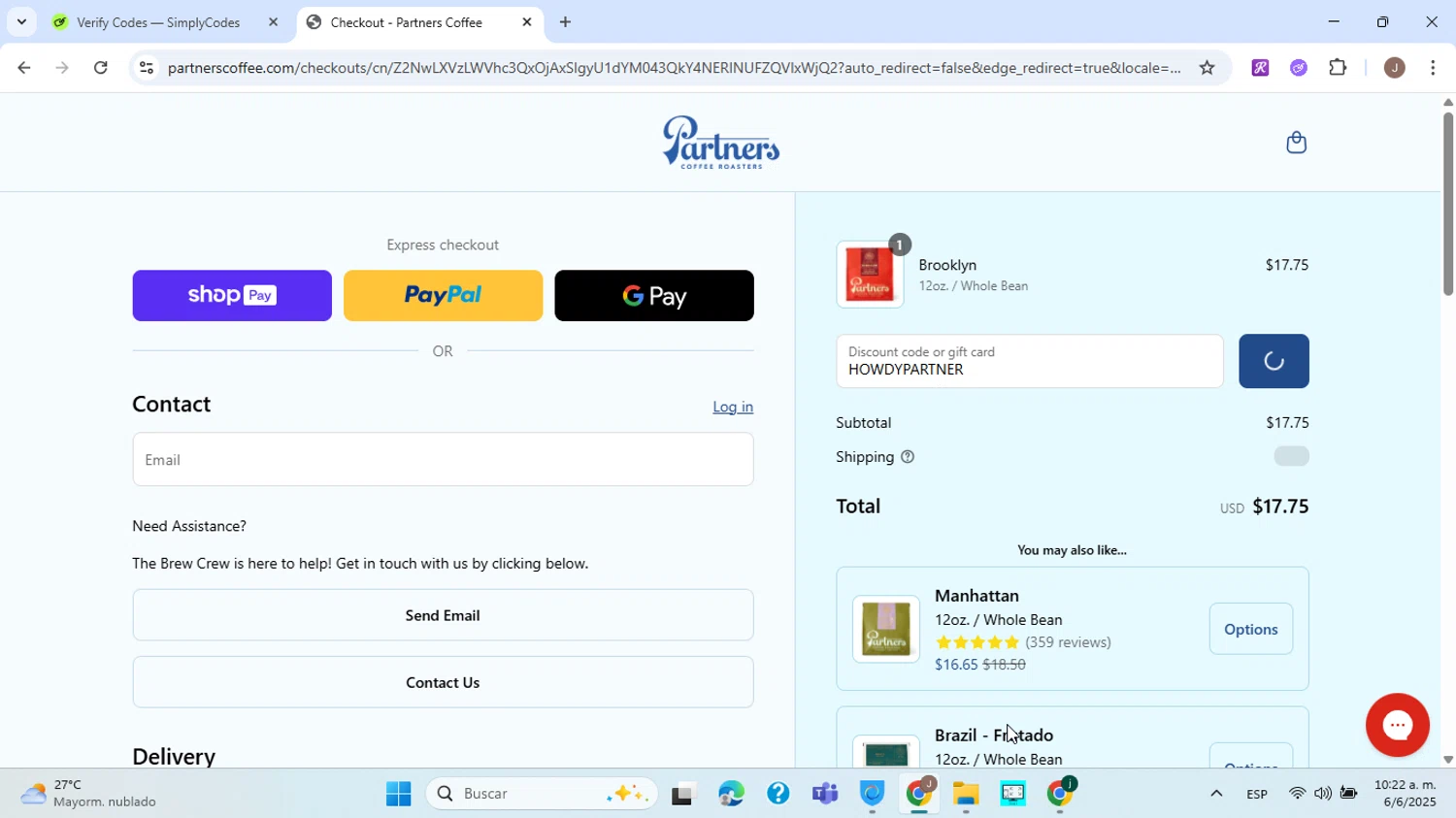
Task: Click the Log in link
Action: [x=733, y=408]
